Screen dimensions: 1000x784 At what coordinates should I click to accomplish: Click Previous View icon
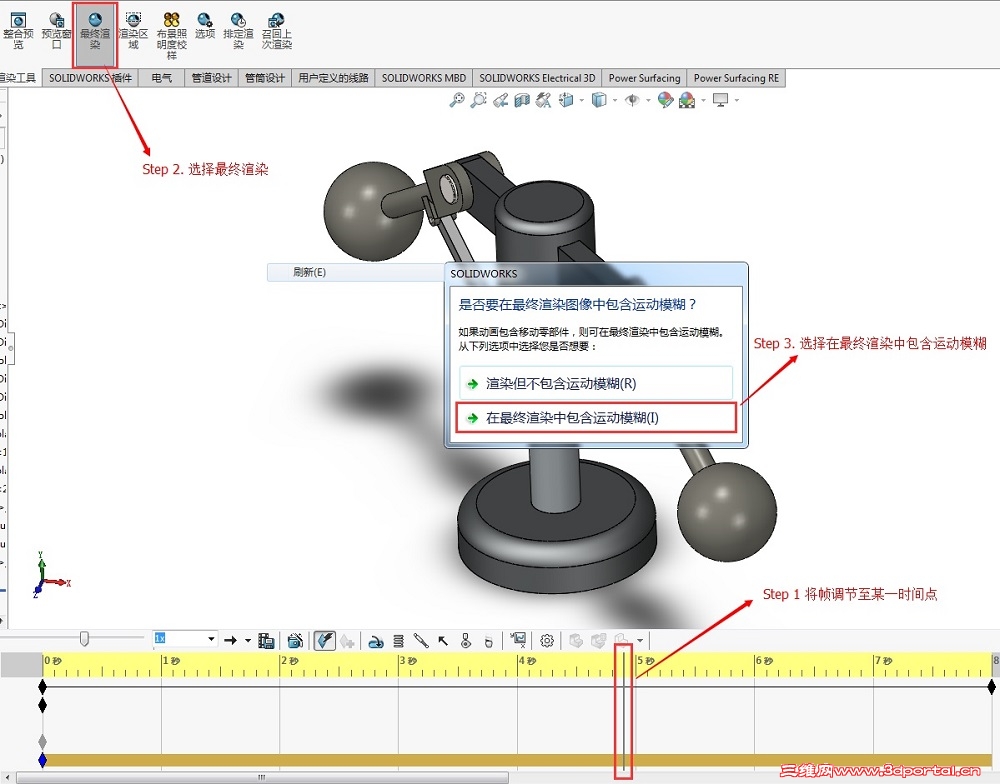pos(501,100)
